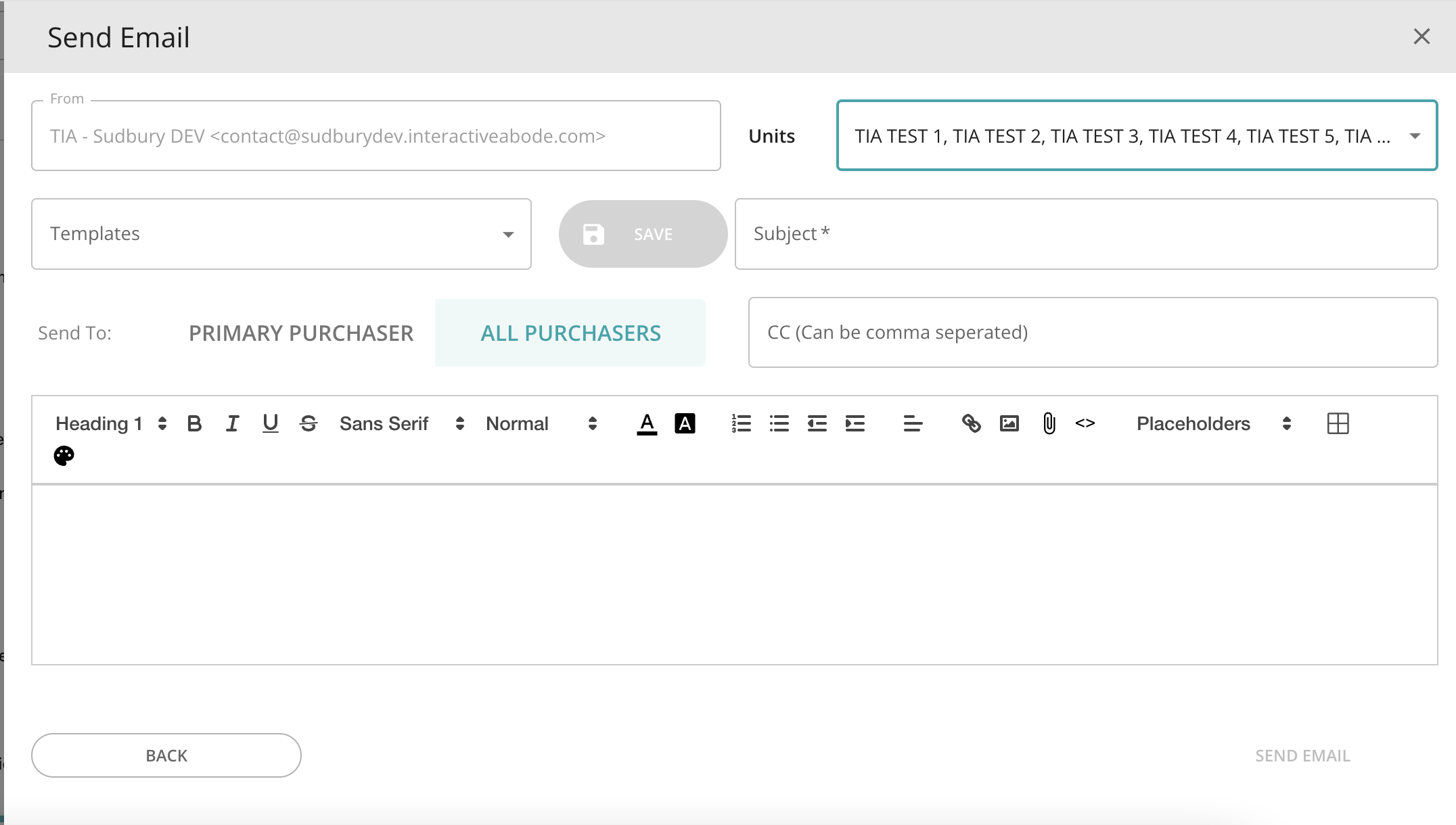The image size is (1456, 825).
Task: Insert a hyperlink
Action: tap(972, 424)
